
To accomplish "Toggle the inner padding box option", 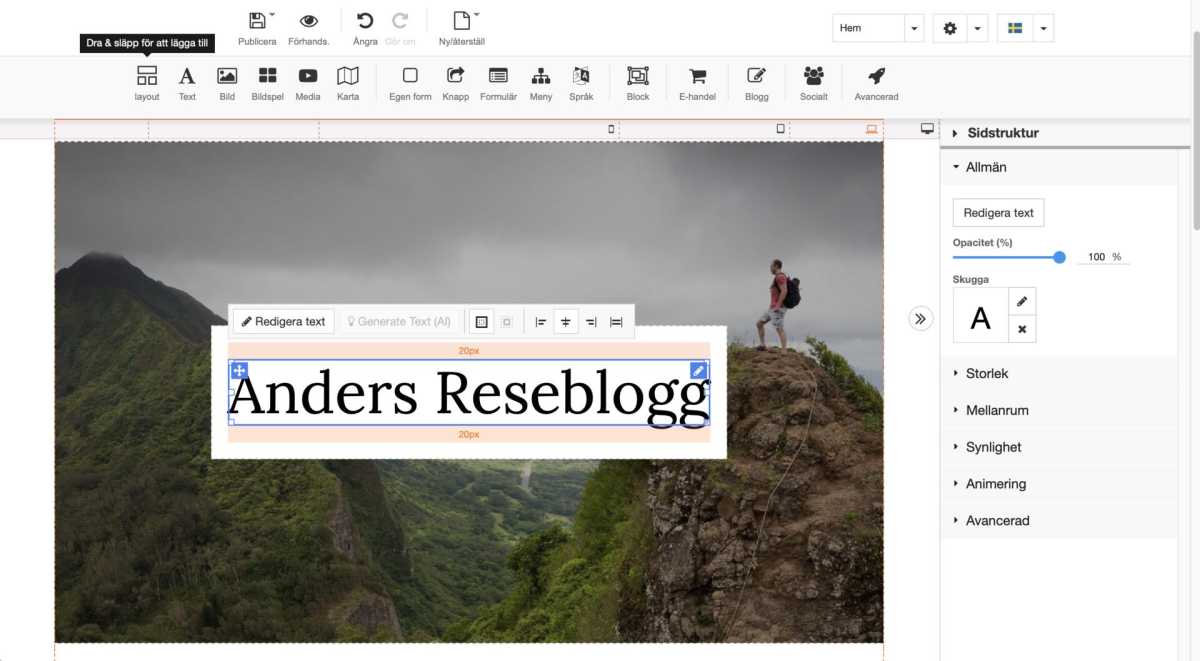I will coord(507,322).
